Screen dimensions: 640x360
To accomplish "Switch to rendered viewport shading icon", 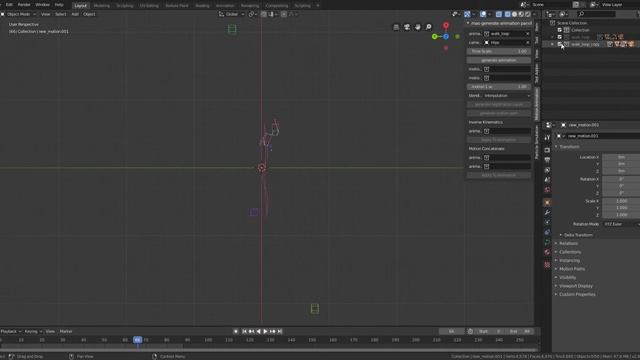I will click(x=528, y=14).
